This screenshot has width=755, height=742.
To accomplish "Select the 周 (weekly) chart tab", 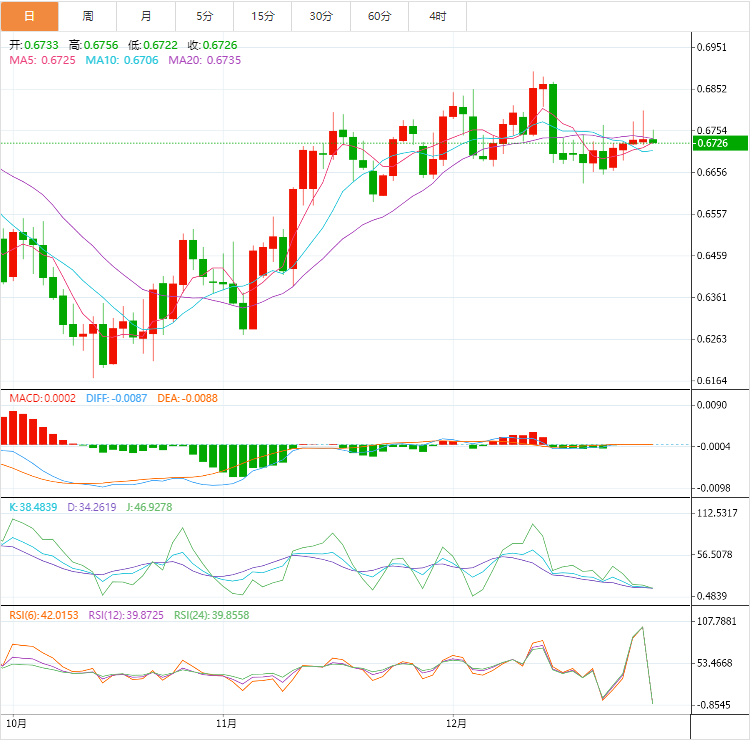I will click(x=88, y=16).
